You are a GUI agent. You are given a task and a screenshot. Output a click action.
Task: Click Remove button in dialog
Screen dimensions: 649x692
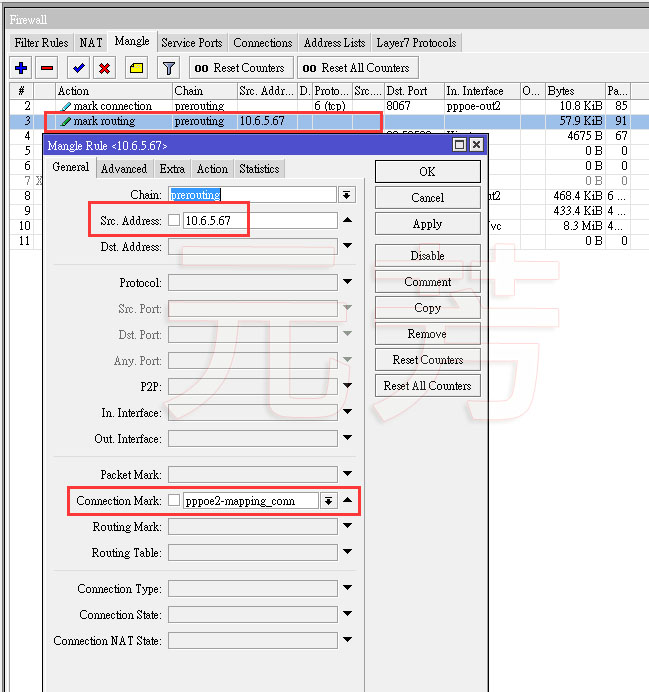(x=428, y=334)
